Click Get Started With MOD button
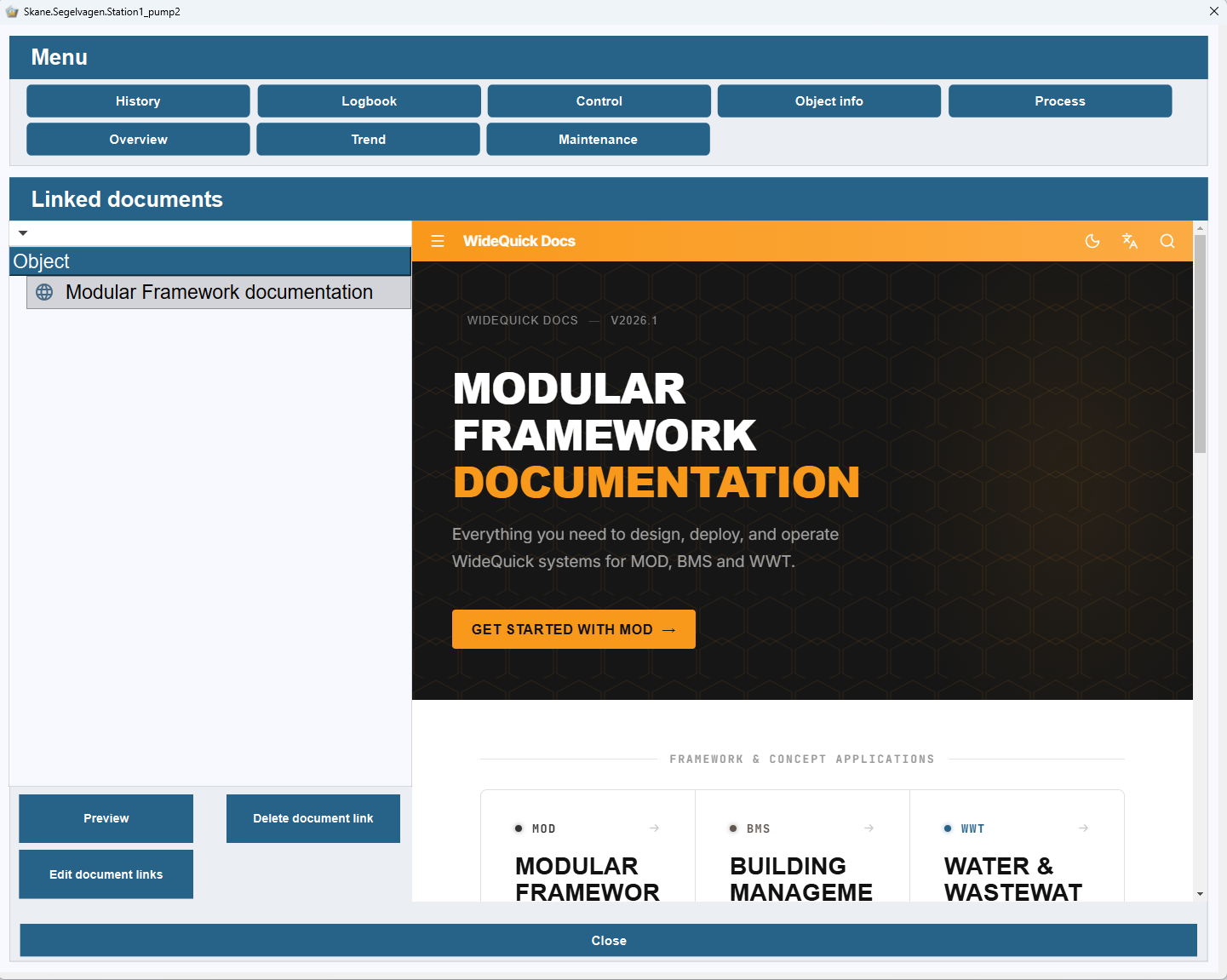This screenshot has height=980, width=1227. pos(573,629)
